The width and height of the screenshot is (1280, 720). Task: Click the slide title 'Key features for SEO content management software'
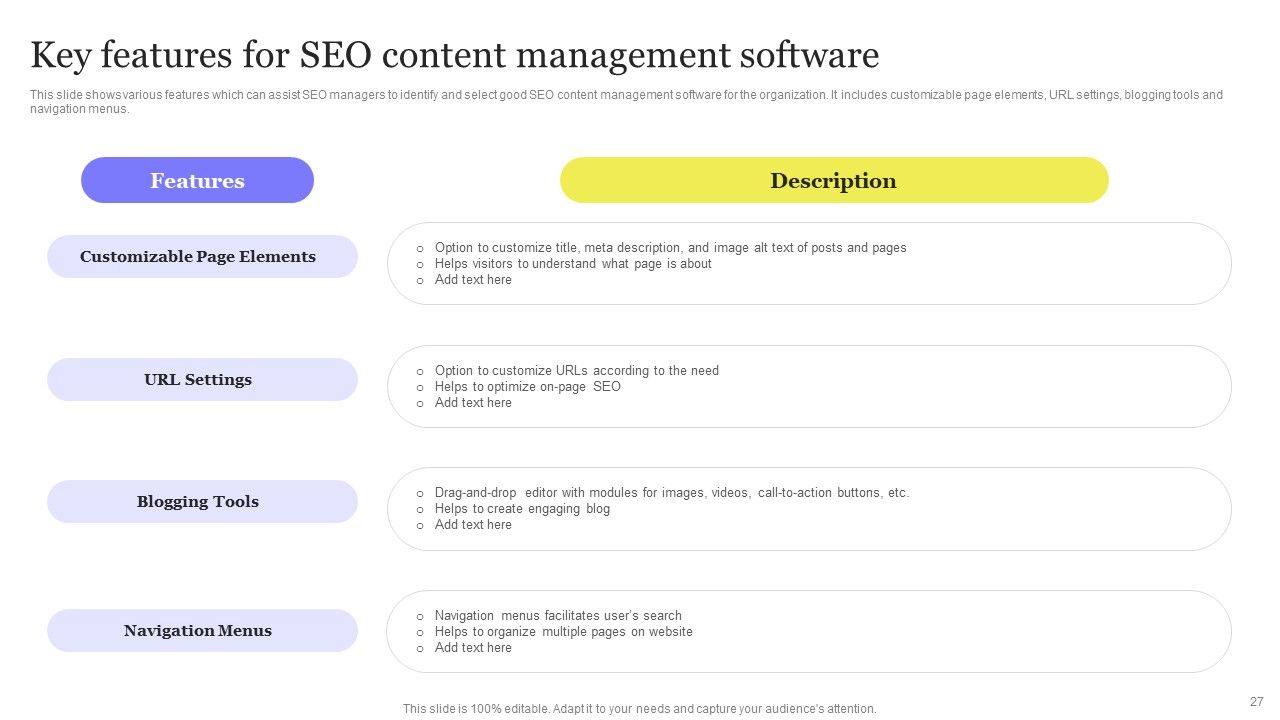455,56
